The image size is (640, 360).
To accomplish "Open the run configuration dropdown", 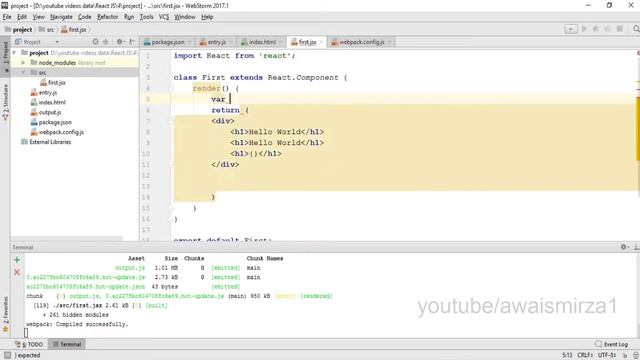I will pos(571,29).
